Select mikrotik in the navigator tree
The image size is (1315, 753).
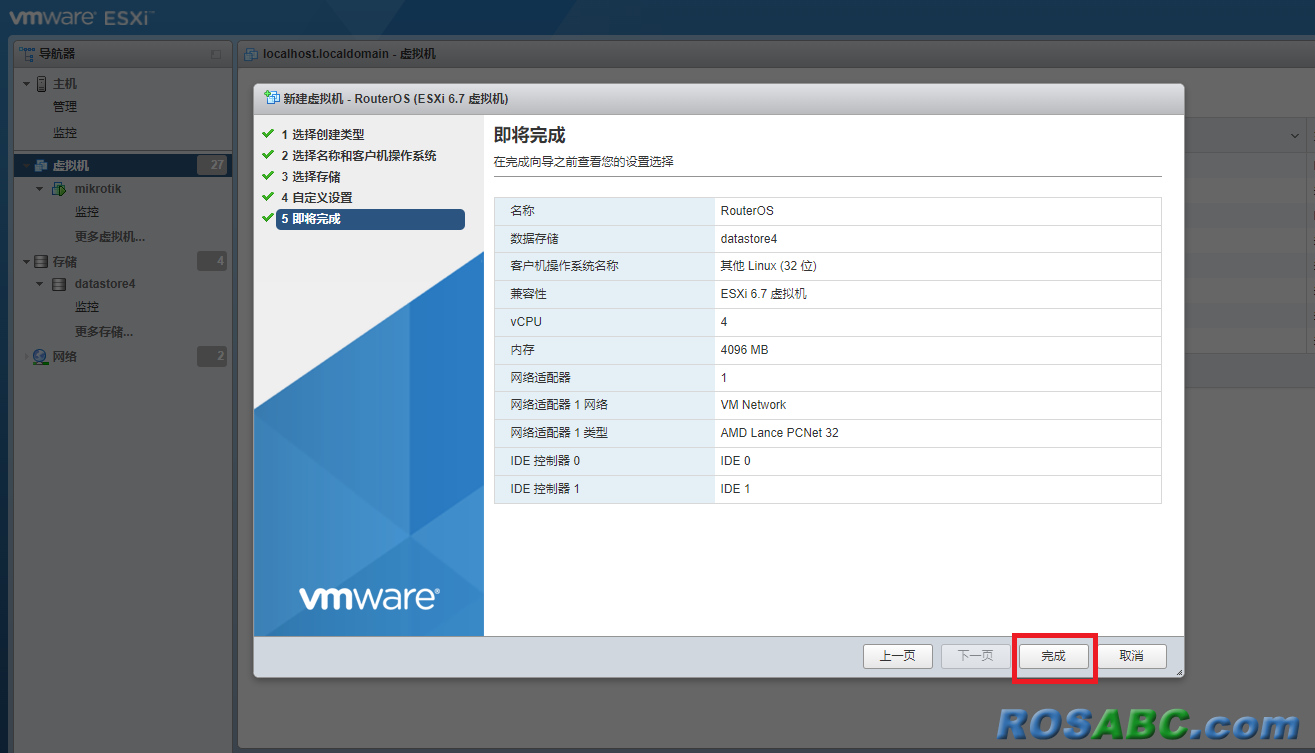[x=98, y=189]
